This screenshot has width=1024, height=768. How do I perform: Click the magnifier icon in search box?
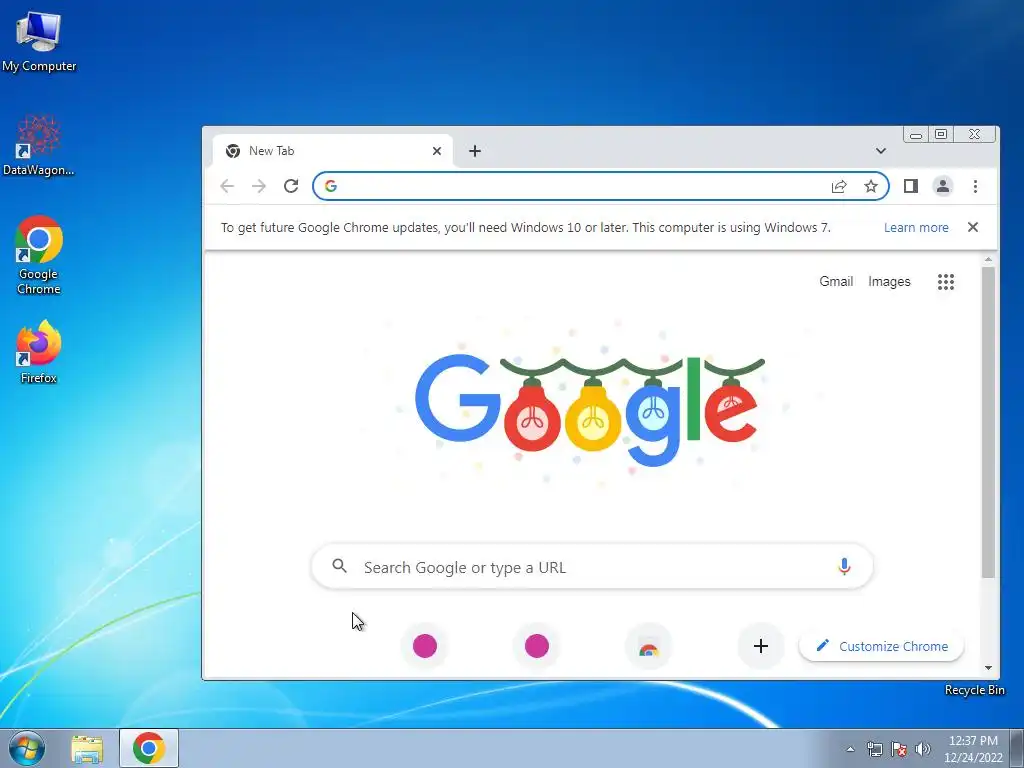(339, 566)
